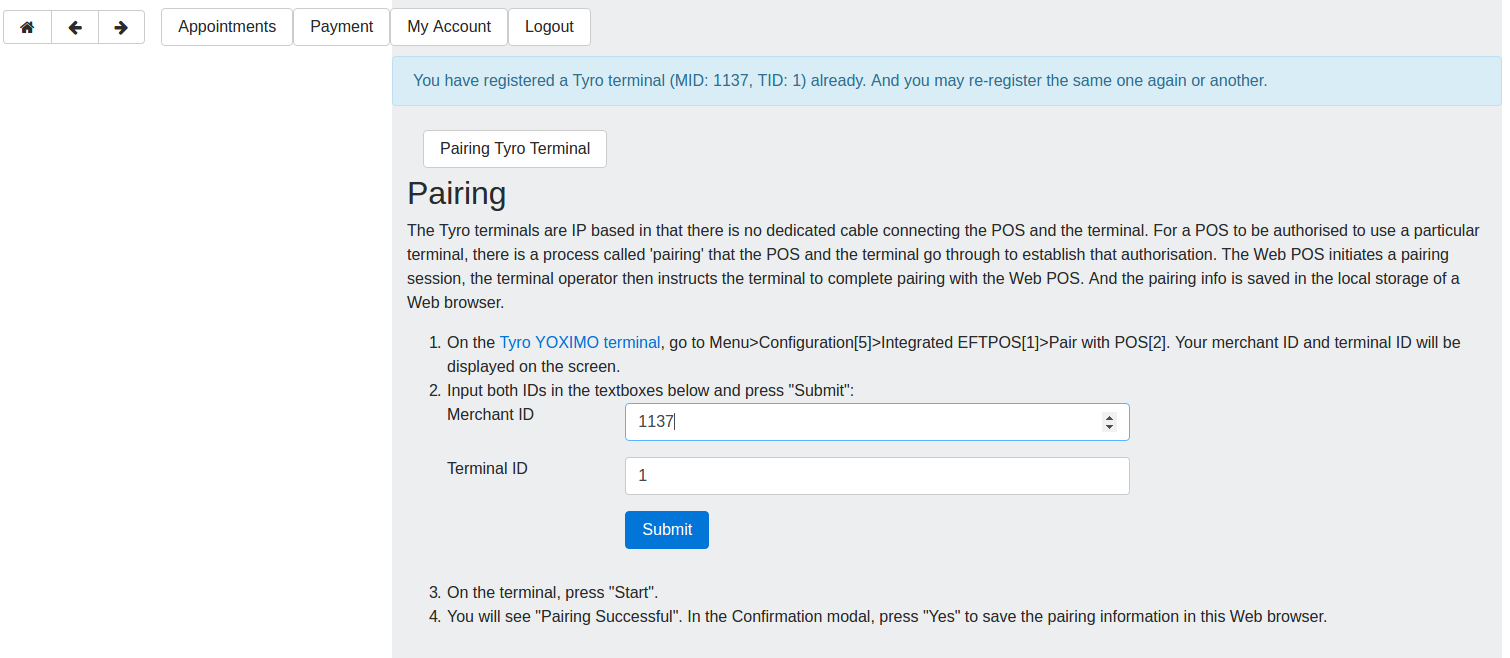Click the Submit button to pair terminal
This screenshot has width=1510, height=658.
666,529
